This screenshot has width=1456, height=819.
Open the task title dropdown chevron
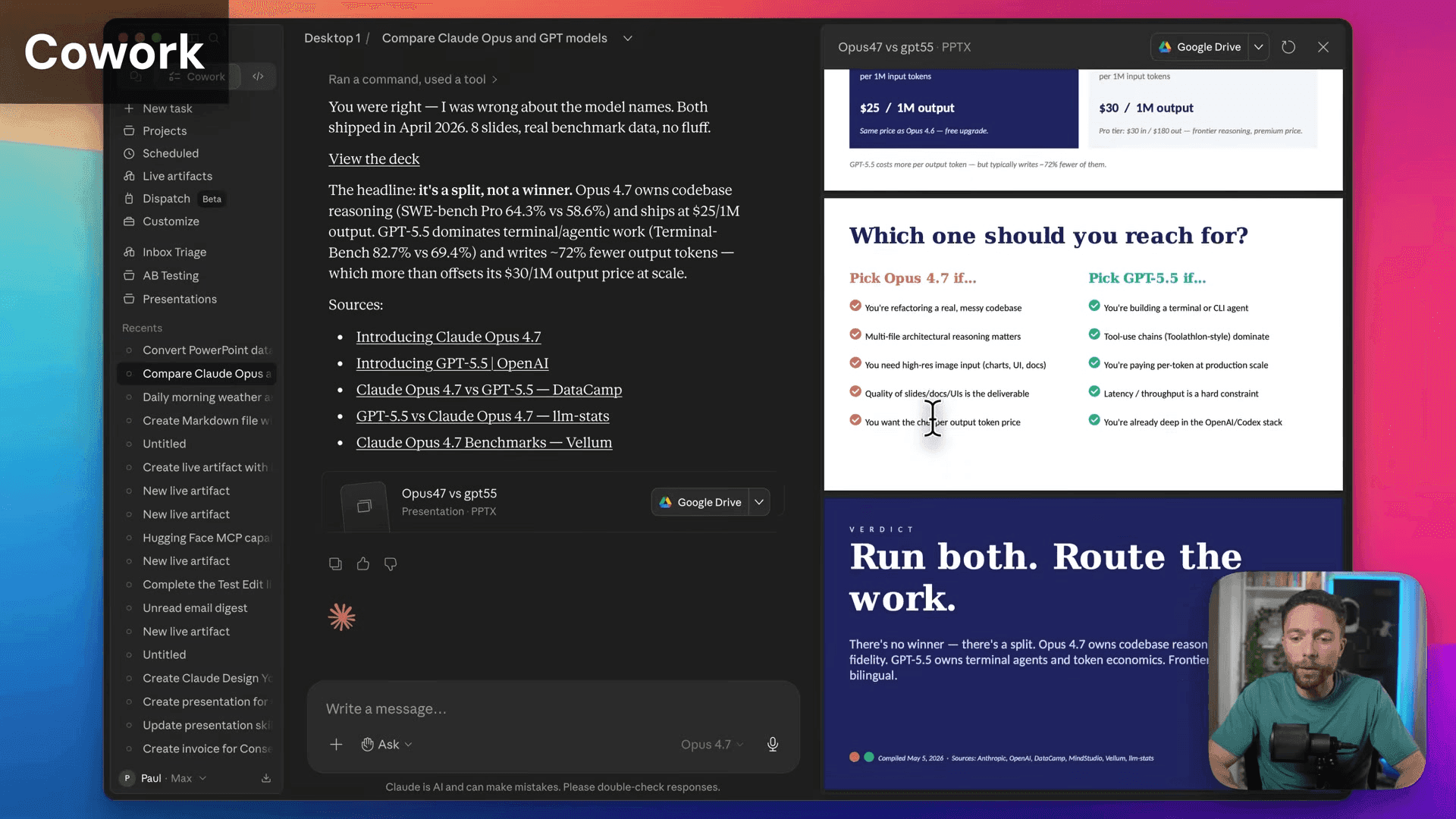point(628,39)
